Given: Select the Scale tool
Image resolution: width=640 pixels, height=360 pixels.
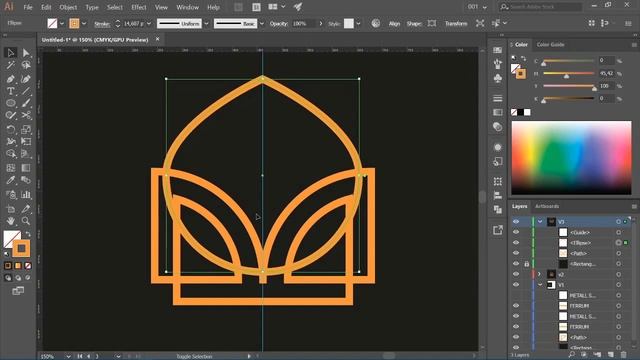Looking at the screenshot, I should coord(26,129).
